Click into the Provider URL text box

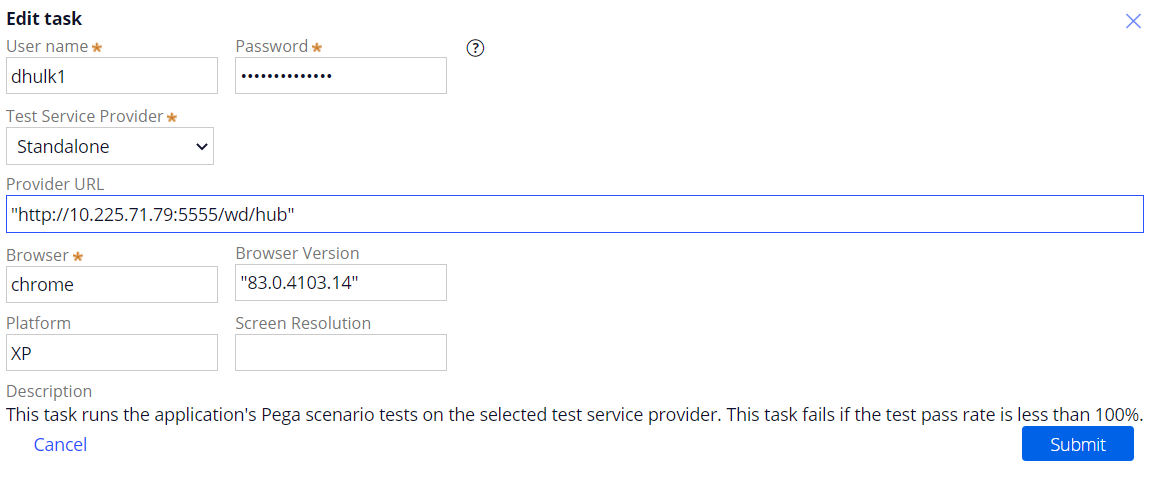tap(575, 214)
